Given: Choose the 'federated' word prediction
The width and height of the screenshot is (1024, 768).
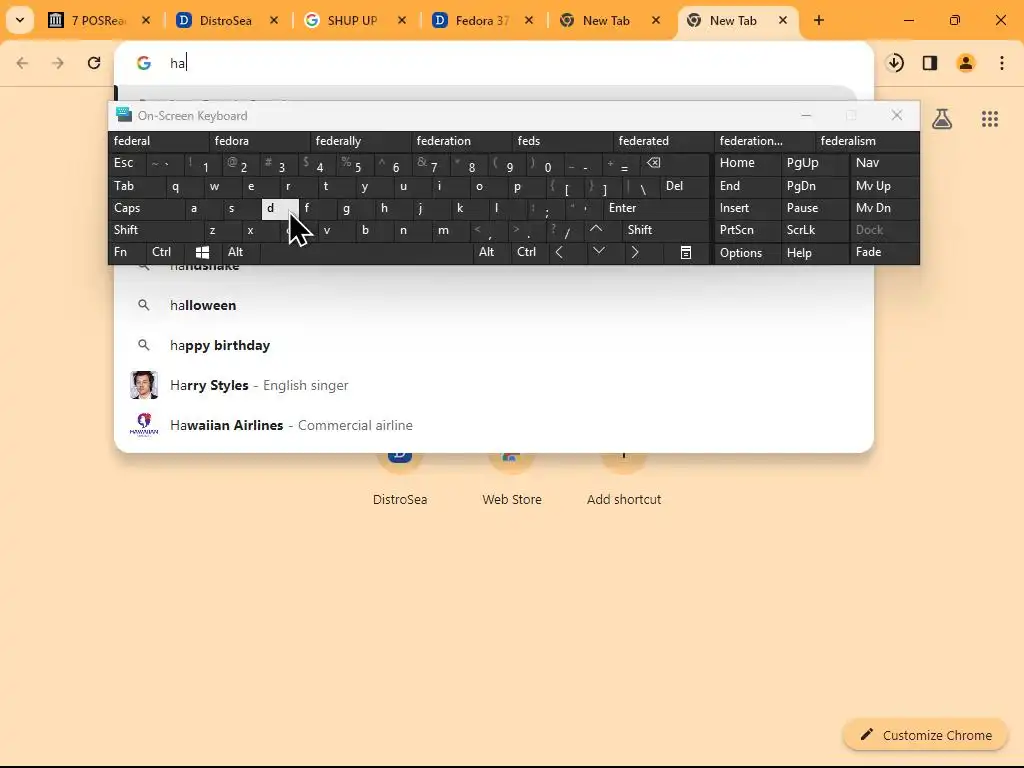Looking at the screenshot, I should coord(664,141).
